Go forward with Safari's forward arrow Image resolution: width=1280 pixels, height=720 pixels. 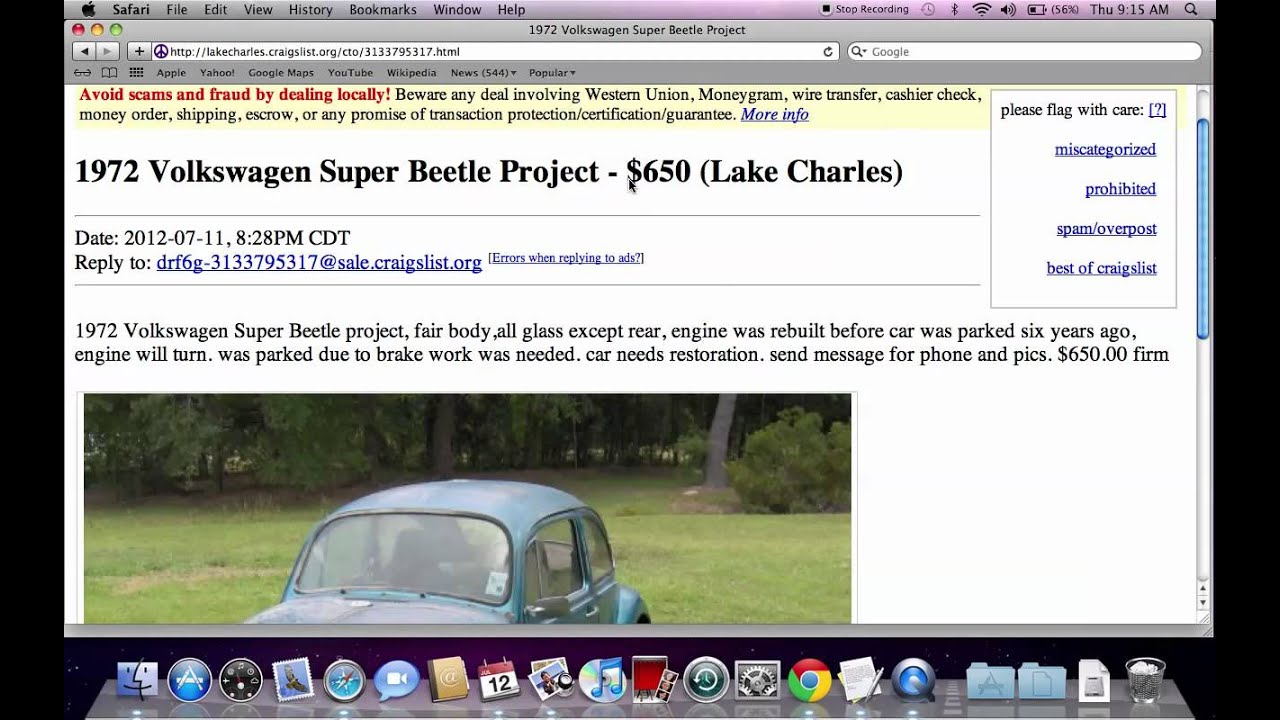point(106,51)
